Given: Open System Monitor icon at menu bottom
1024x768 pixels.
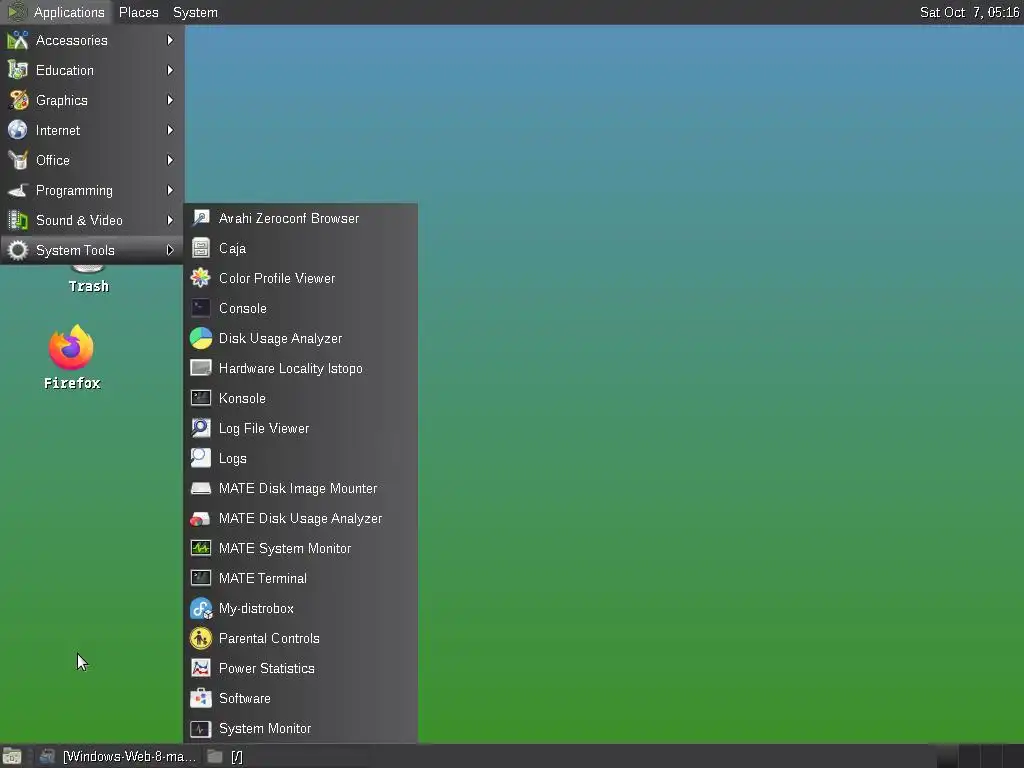Looking at the screenshot, I should click(x=200, y=729).
